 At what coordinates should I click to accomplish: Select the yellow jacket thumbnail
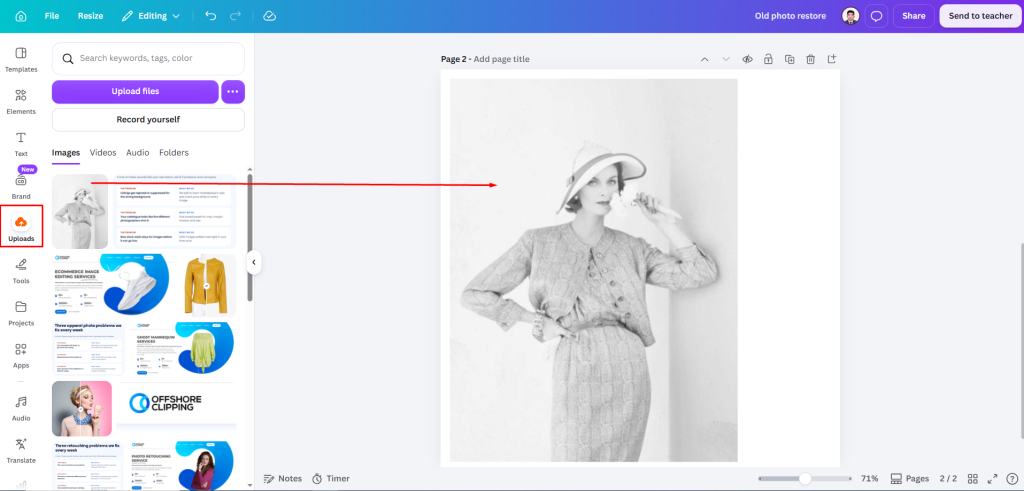(206, 285)
